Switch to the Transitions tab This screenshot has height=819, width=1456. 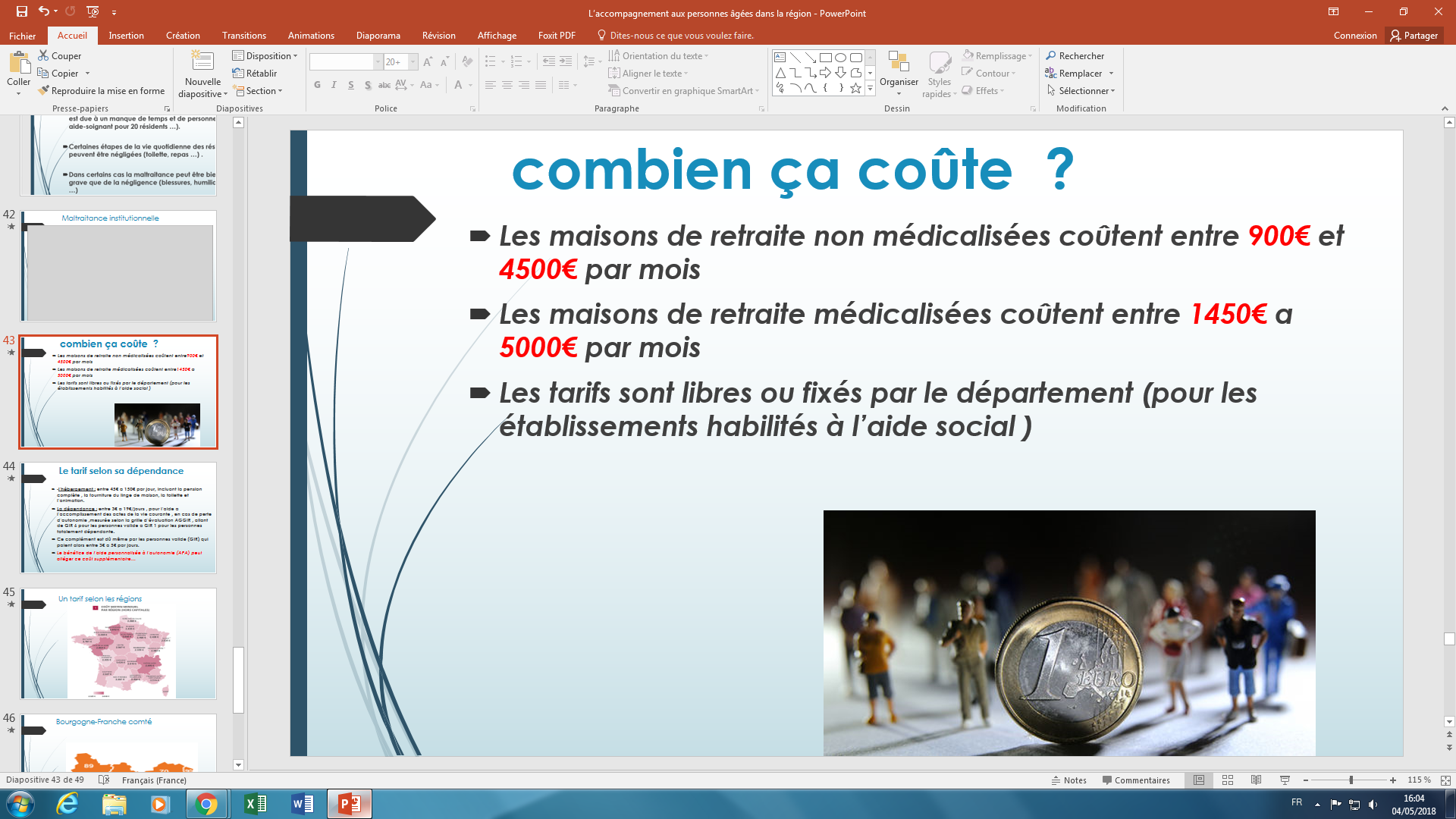click(x=244, y=36)
